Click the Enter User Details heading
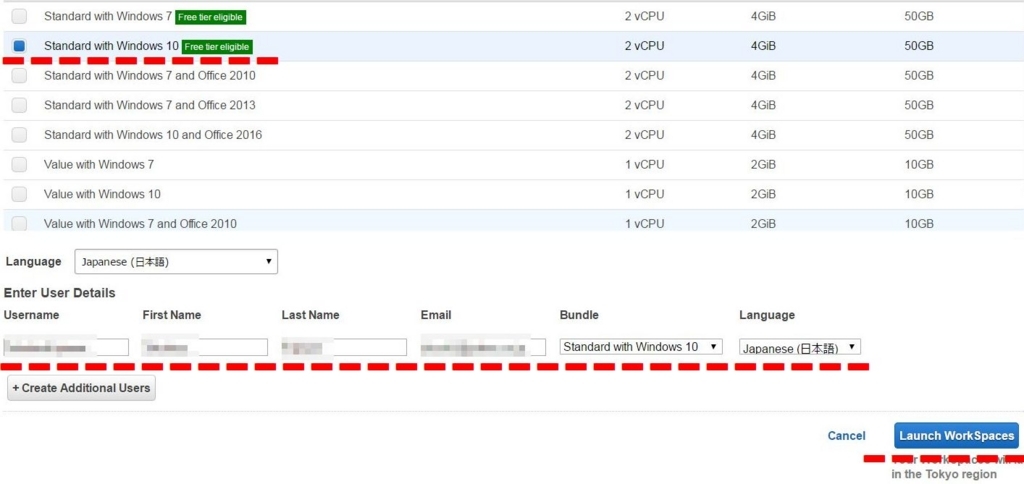Screen dimensions: 1024x484 pyautogui.click(x=59, y=293)
